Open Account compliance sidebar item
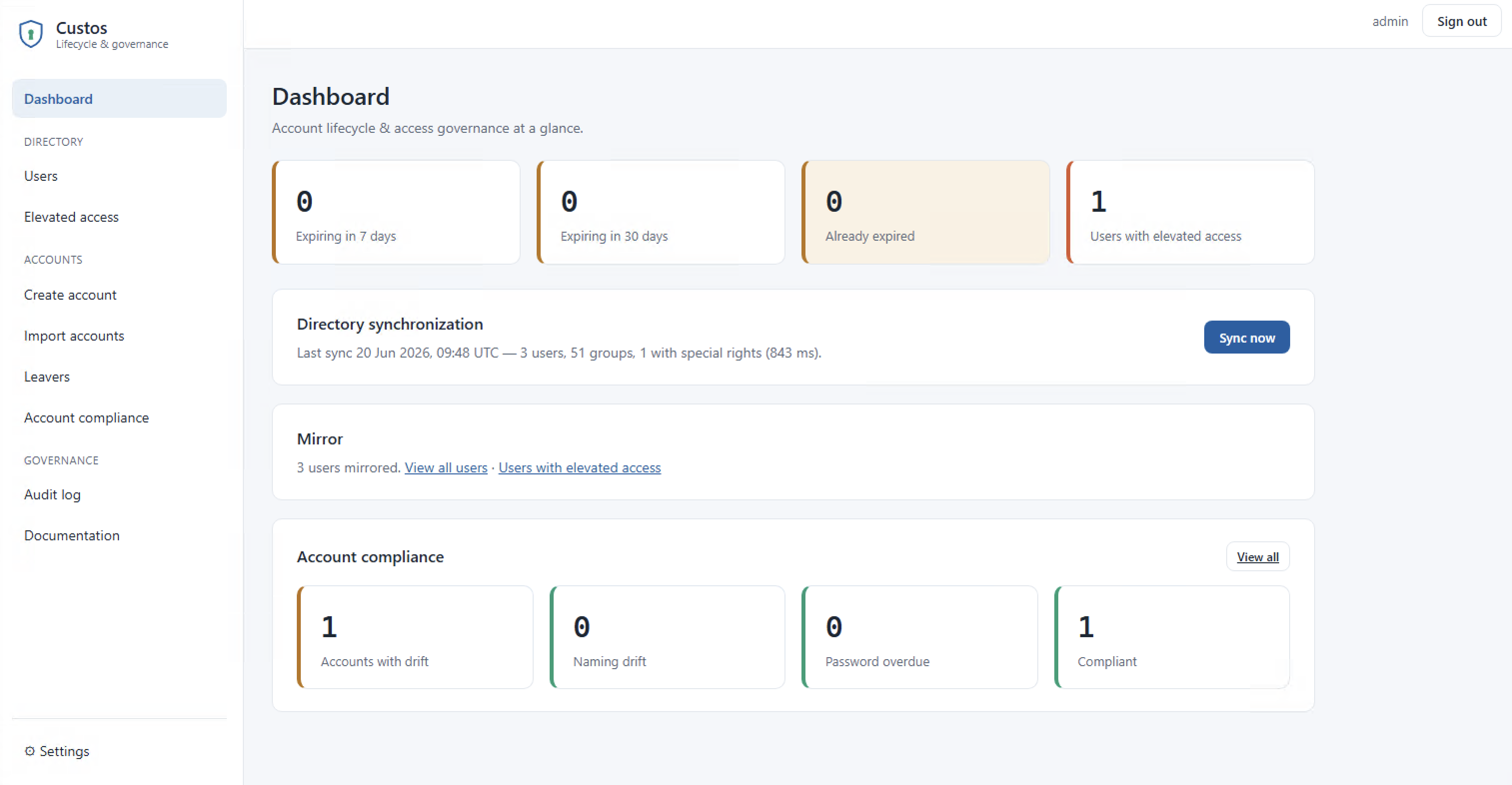 pos(86,418)
